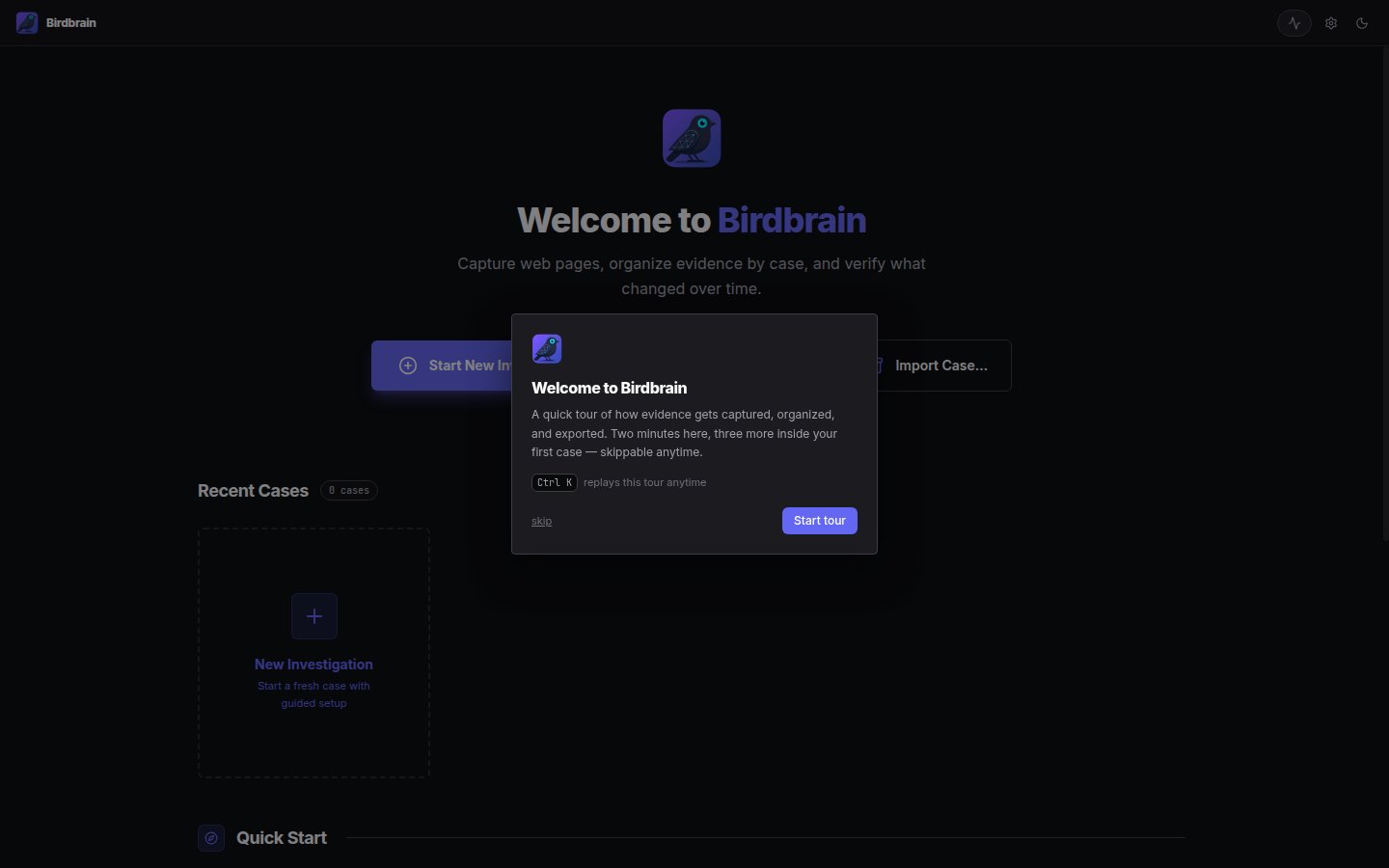Click Start New Investigation button
The image size is (1389, 868).
[442, 366]
